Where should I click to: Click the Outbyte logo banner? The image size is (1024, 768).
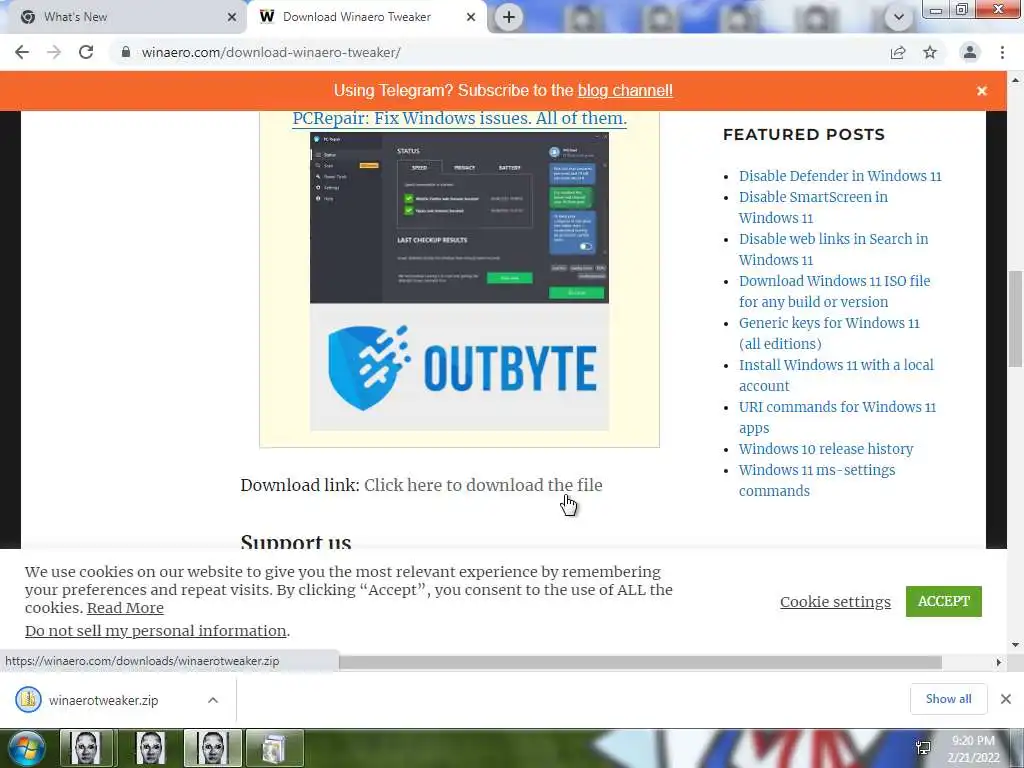click(459, 368)
